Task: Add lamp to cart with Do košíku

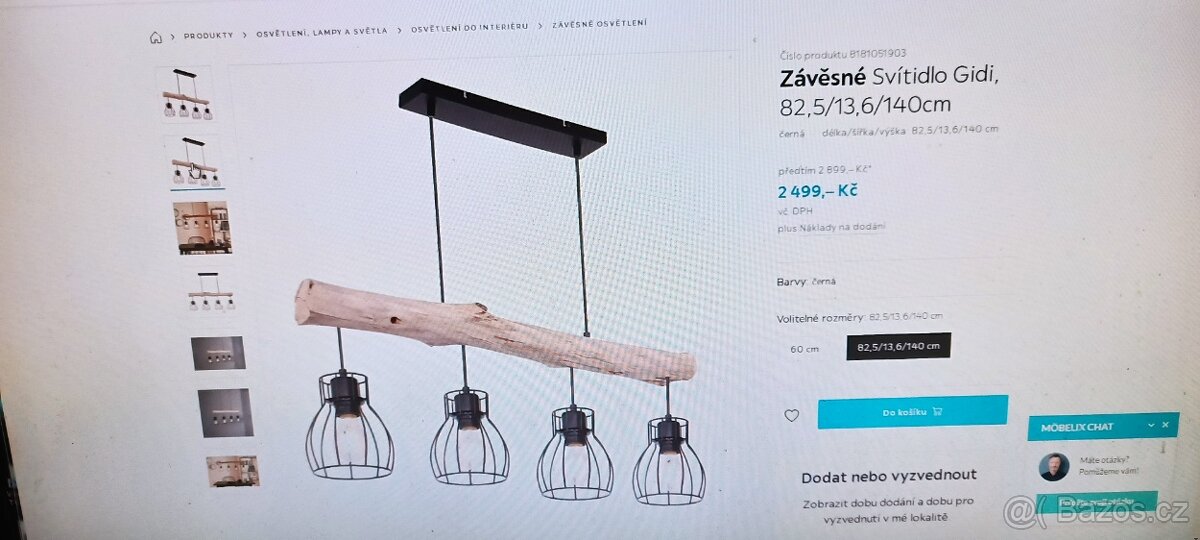Action: pos(912,411)
